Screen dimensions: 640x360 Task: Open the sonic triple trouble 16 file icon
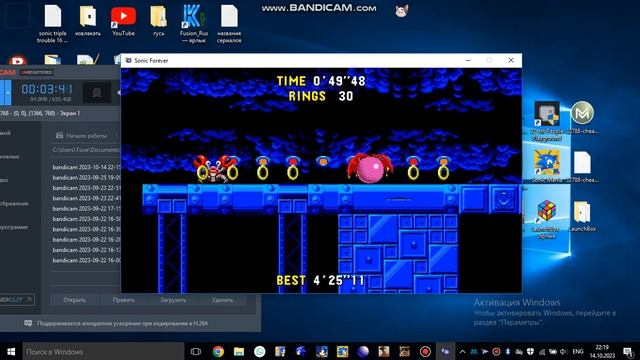pyautogui.click(x=53, y=24)
